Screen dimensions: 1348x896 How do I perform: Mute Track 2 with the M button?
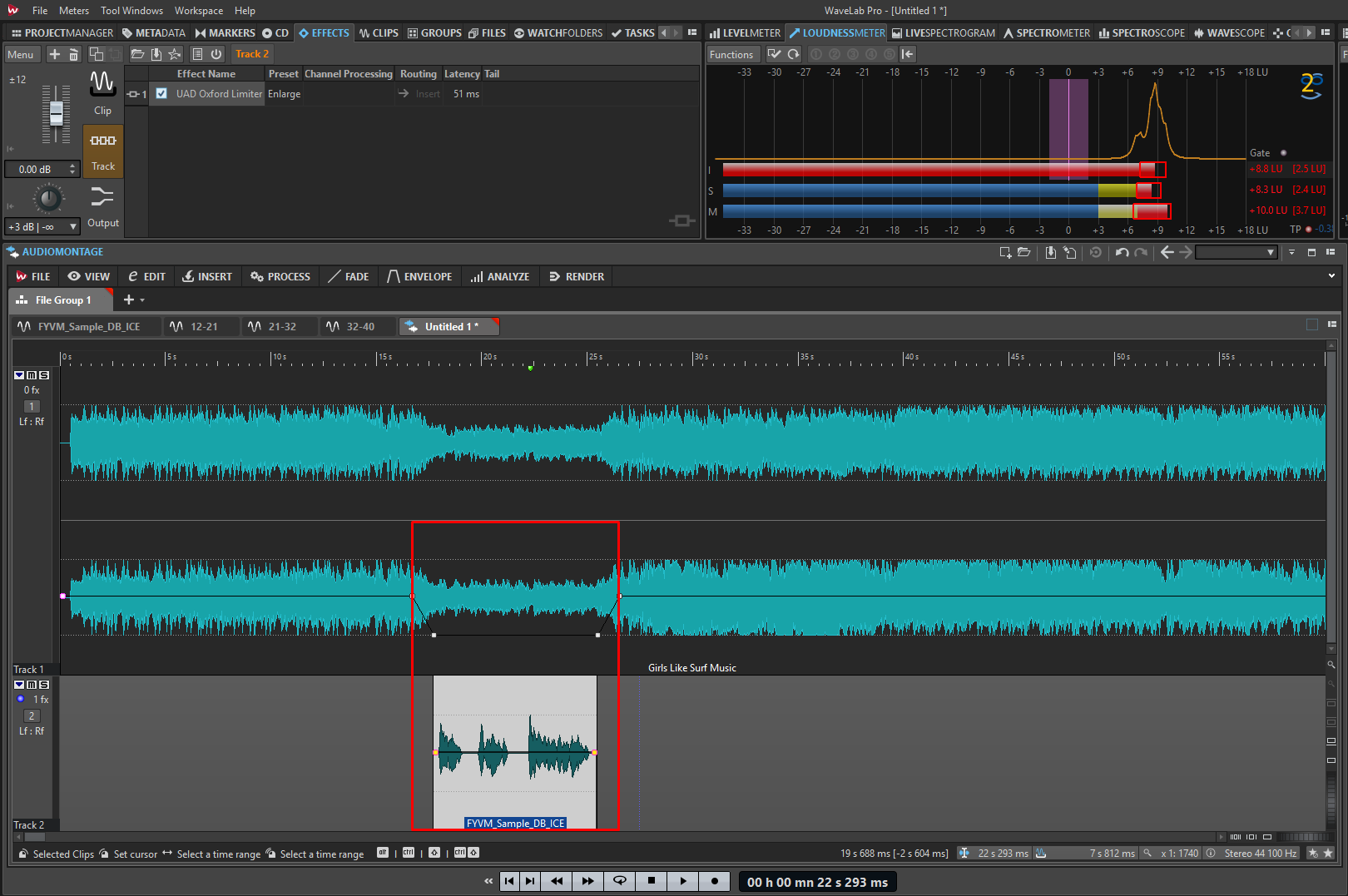pos(32,685)
